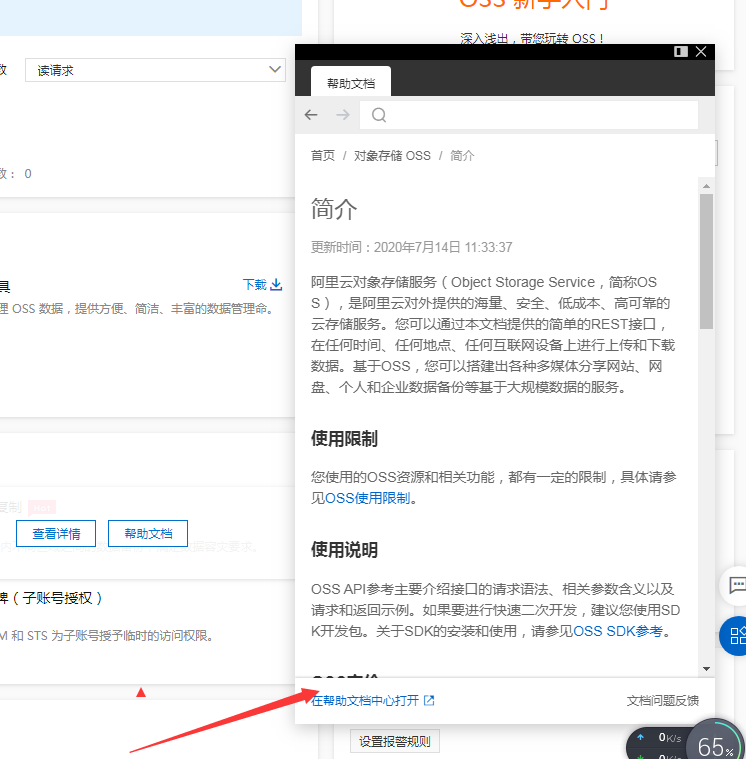The width and height of the screenshot is (746, 759).
Task: Close the help document panel
Action: (x=701, y=51)
